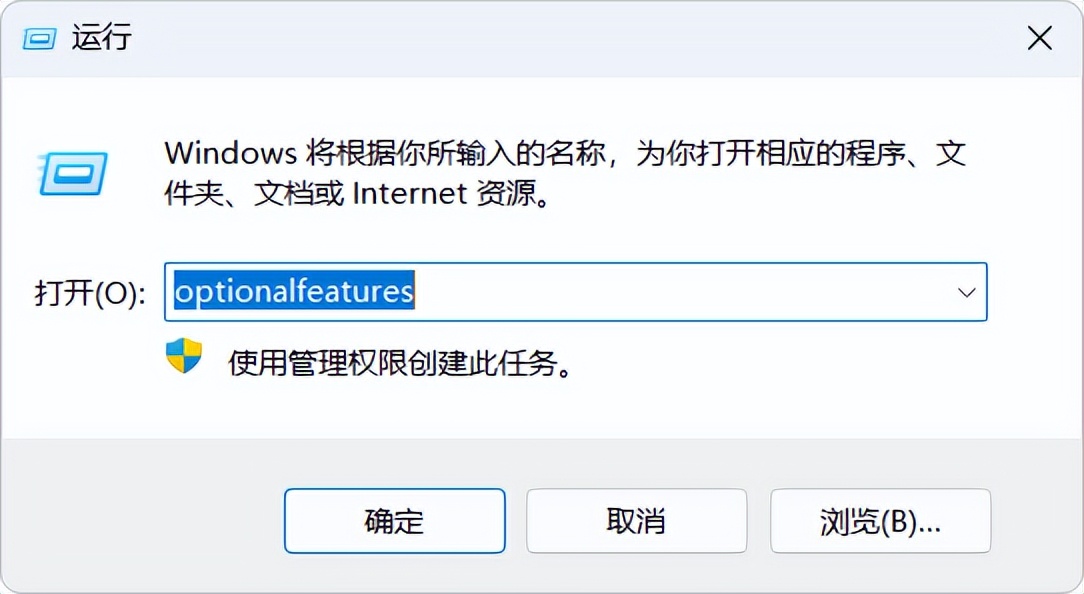The image size is (1084, 594).
Task: Click the word Windows in the description
Action: 230,153
